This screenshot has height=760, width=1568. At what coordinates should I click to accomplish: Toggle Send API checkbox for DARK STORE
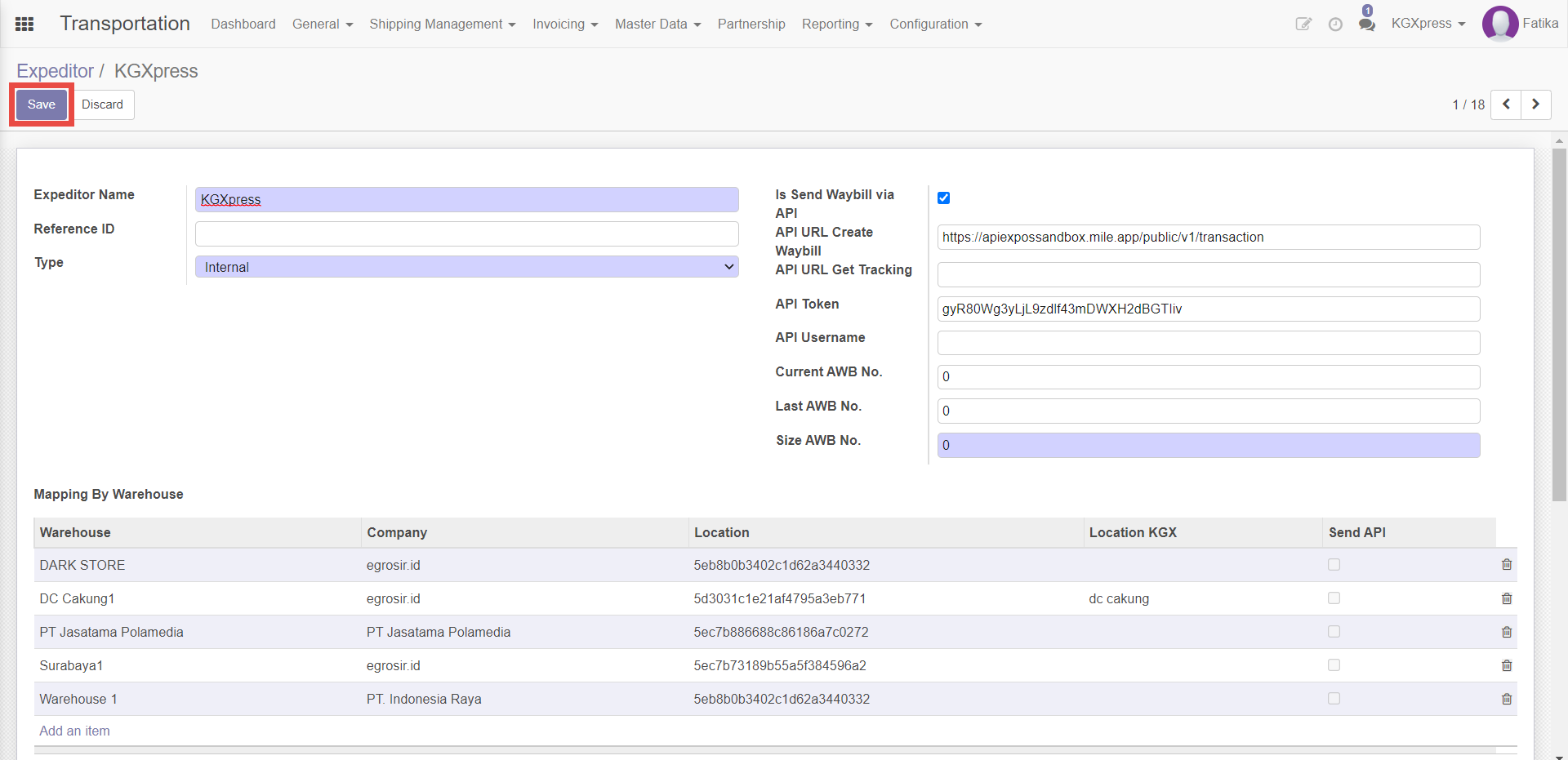click(1334, 564)
